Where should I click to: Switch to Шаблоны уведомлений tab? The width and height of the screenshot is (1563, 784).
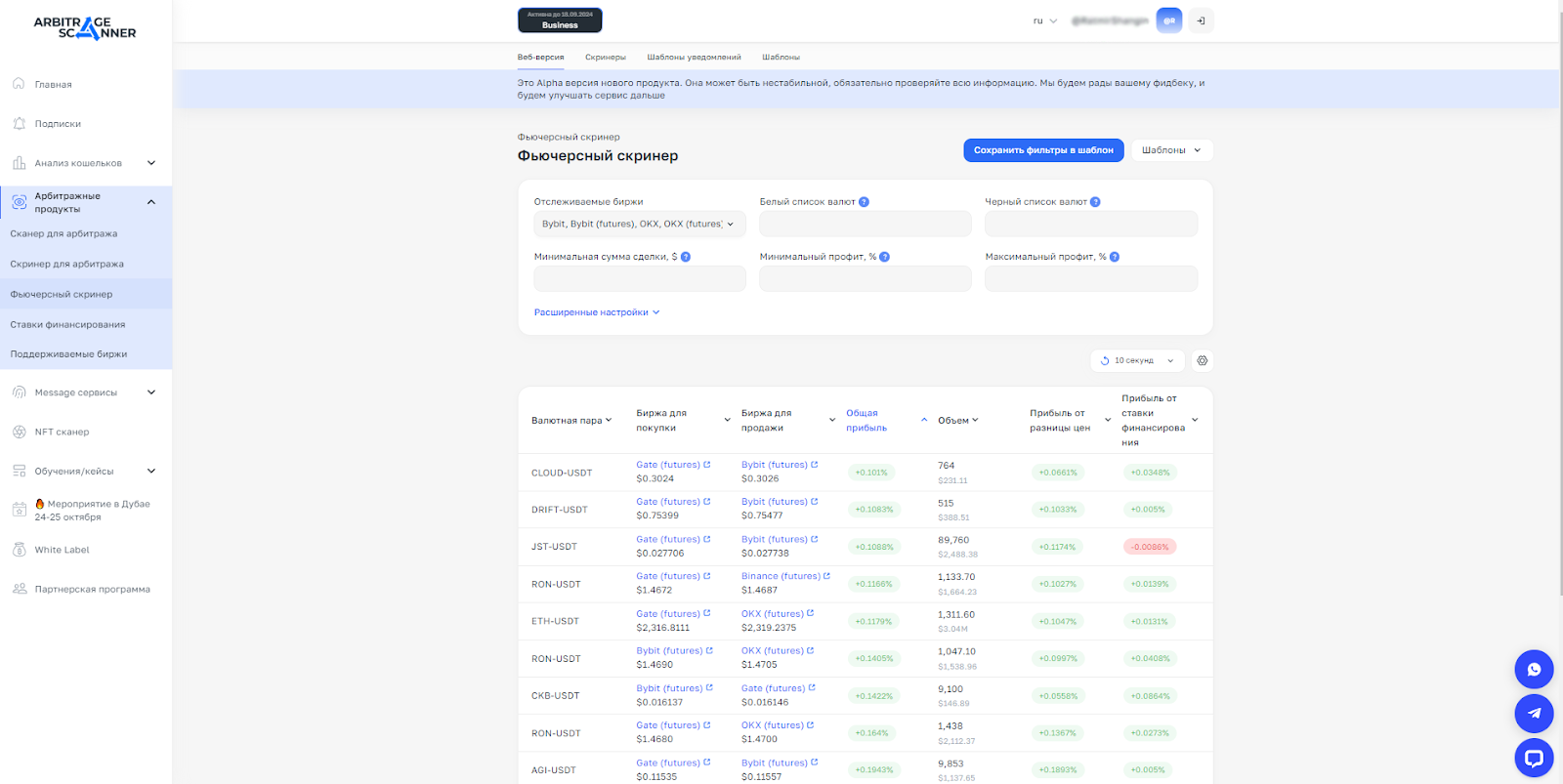[x=694, y=58]
